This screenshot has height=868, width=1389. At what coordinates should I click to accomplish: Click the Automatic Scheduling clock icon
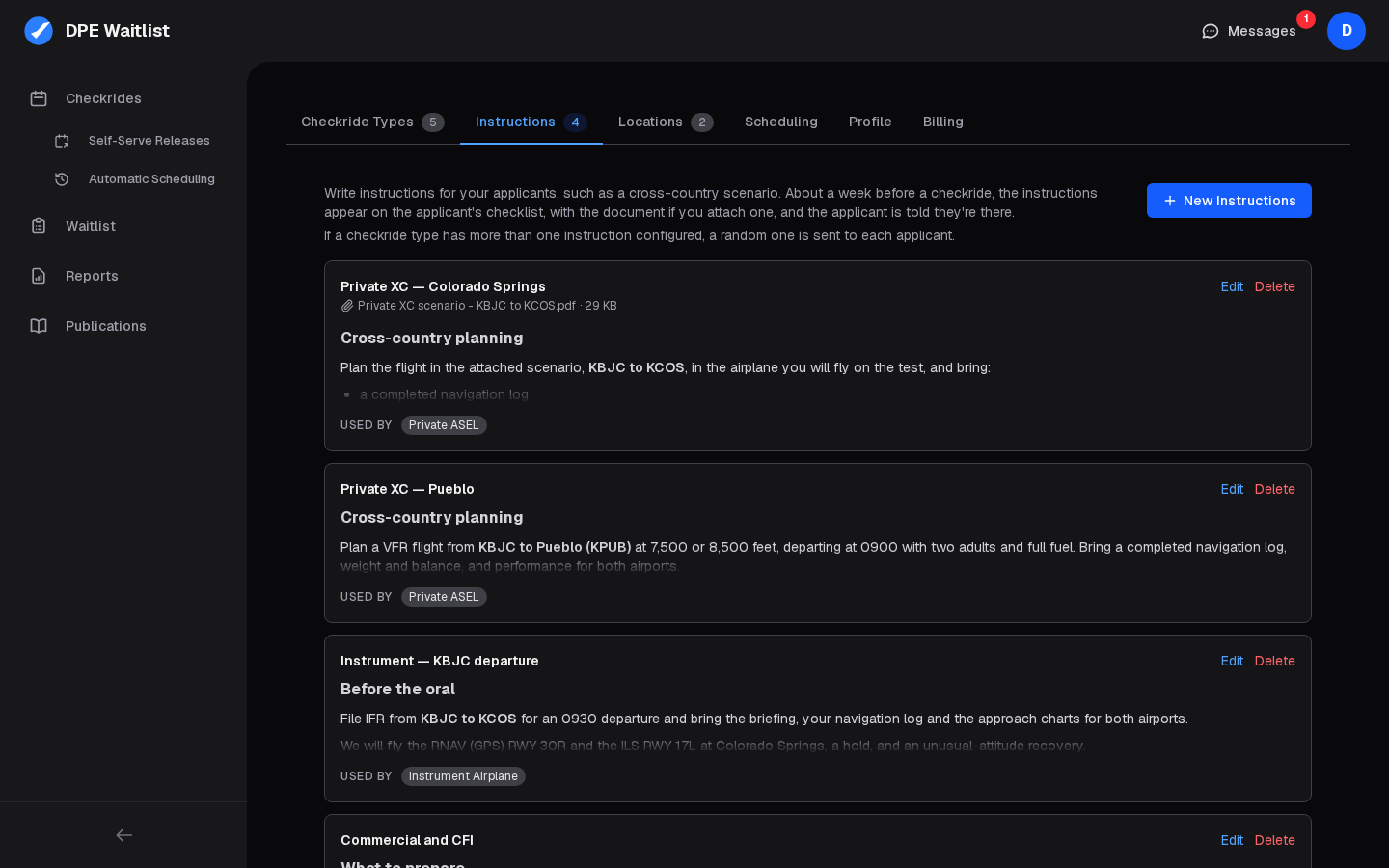(62, 179)
